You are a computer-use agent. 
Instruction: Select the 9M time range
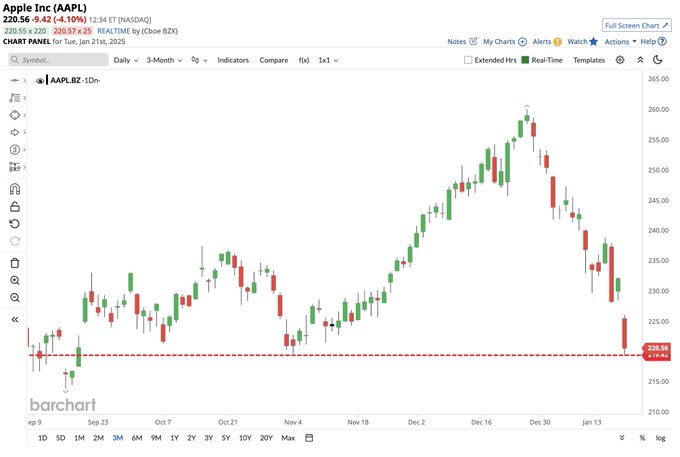tap(156, 438)
